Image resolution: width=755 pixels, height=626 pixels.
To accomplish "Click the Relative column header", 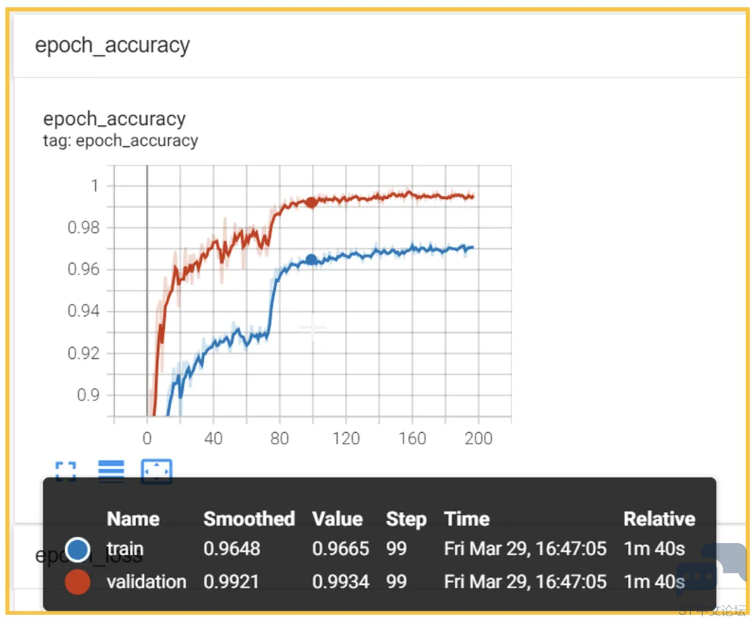I will 659,519.
